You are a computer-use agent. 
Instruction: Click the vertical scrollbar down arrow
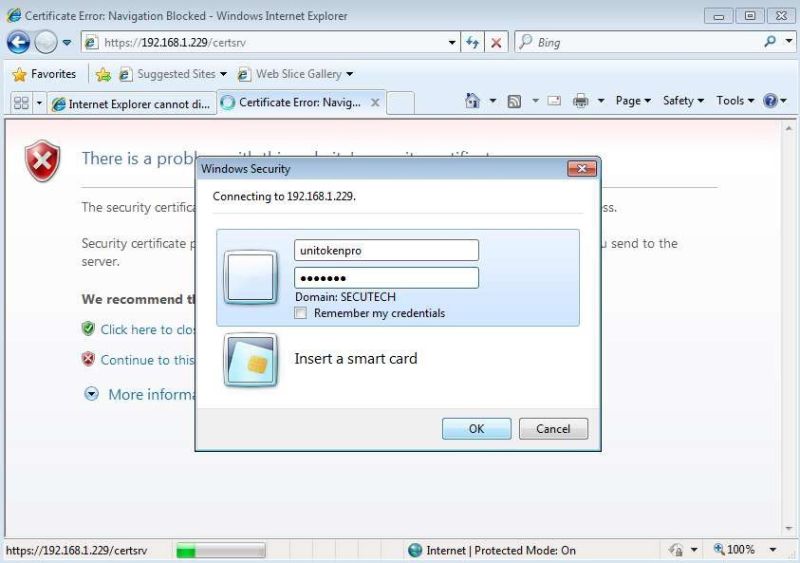click(x=789, y=528)
